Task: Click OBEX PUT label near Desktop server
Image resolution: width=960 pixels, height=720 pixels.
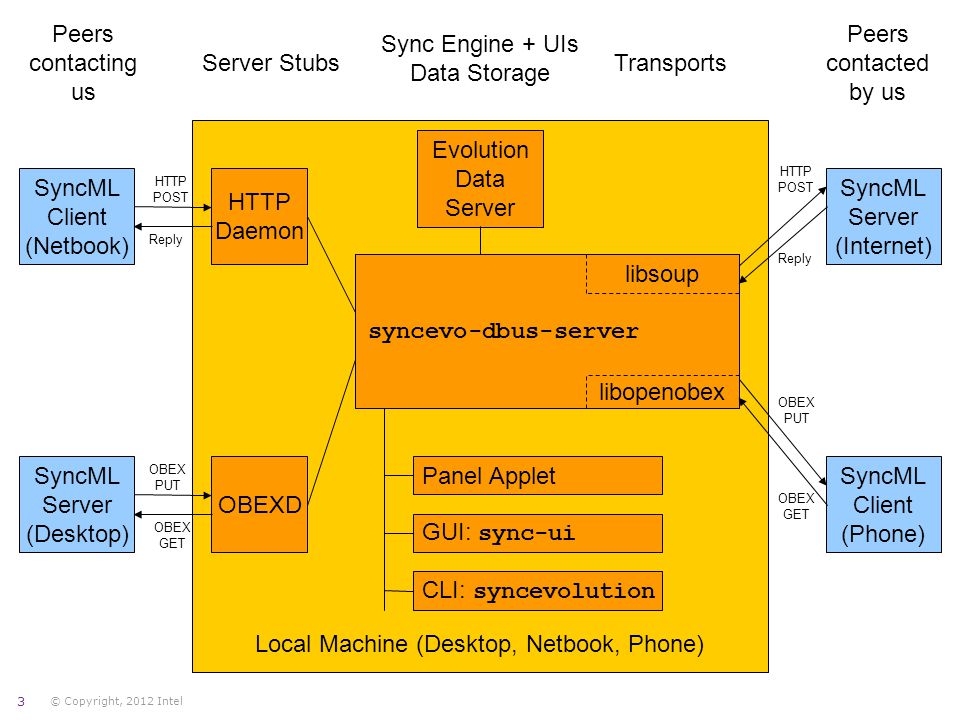Action: coord(167,477)
